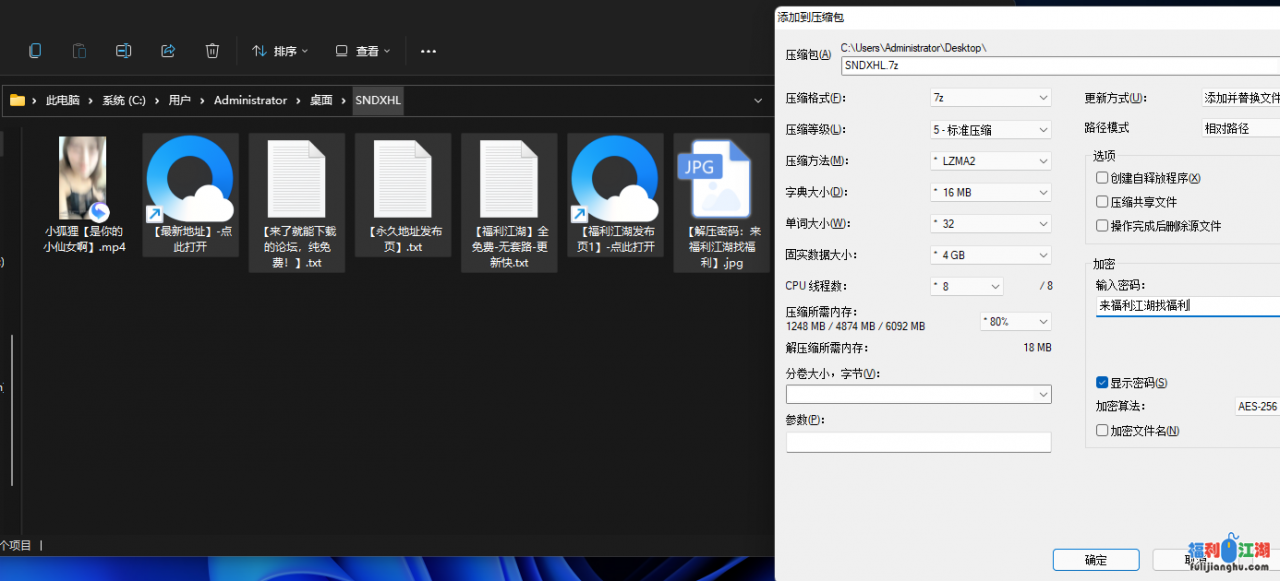Image resolution: width=1280 pixels, height=581 pixels.
Task: Open the 压缩格式 7z dropdown
Action: tap(990, 98)
